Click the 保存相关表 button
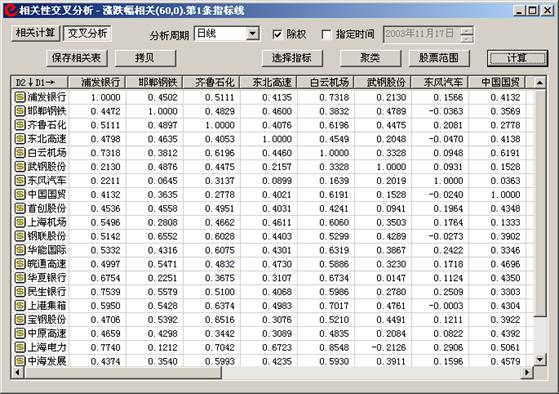This screenshot has width=559, height=394. click(x=77, y=58)
